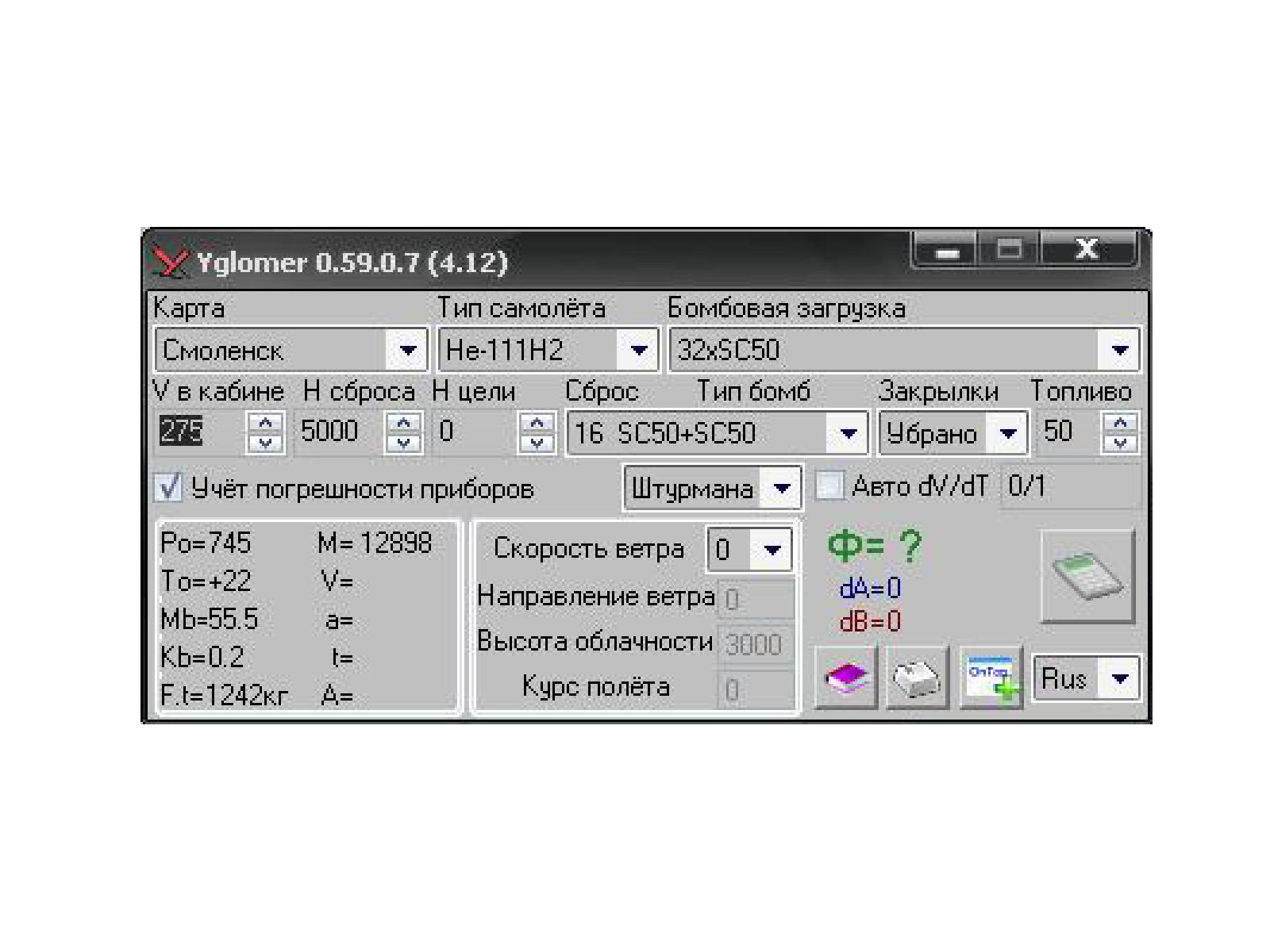Click the dV/dT field showing 0/1

pyautogui.click(x=1071, y=486)
